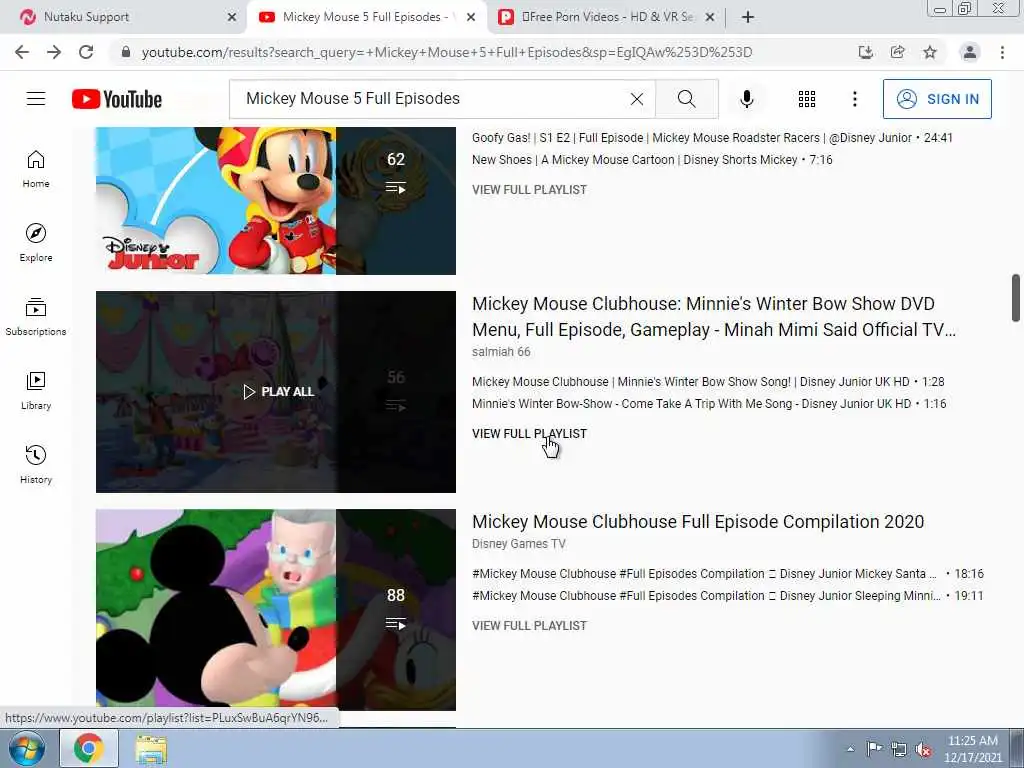Open YouTube settings three-dot menu
The width and height of the screenshot is (1024, 768).
click(855, 99)
